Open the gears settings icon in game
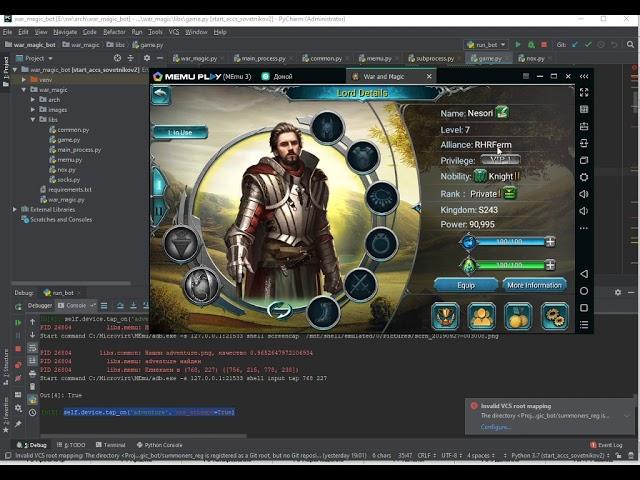 (x=554, y=316)
